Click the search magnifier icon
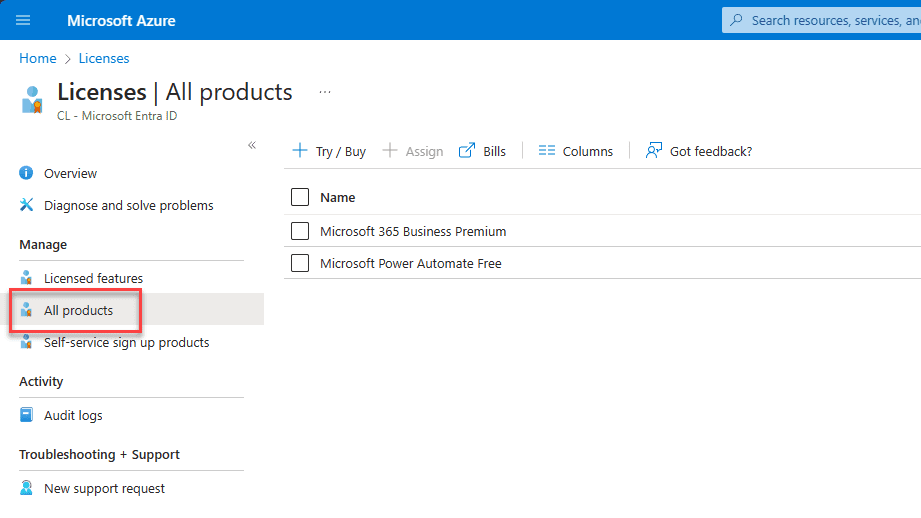Viewport: 921px width, 518px height. (736, 20)
